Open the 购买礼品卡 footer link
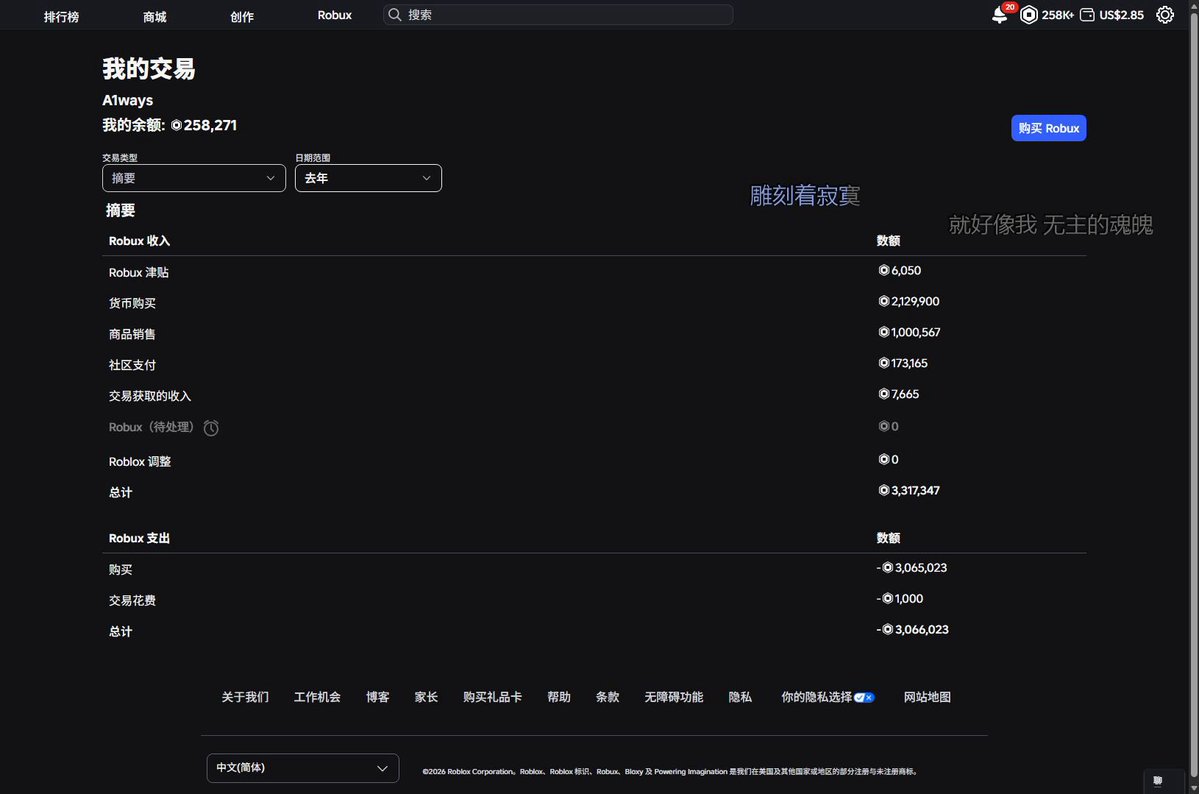This screenshot has width=1199, height=794. point(492,697)
